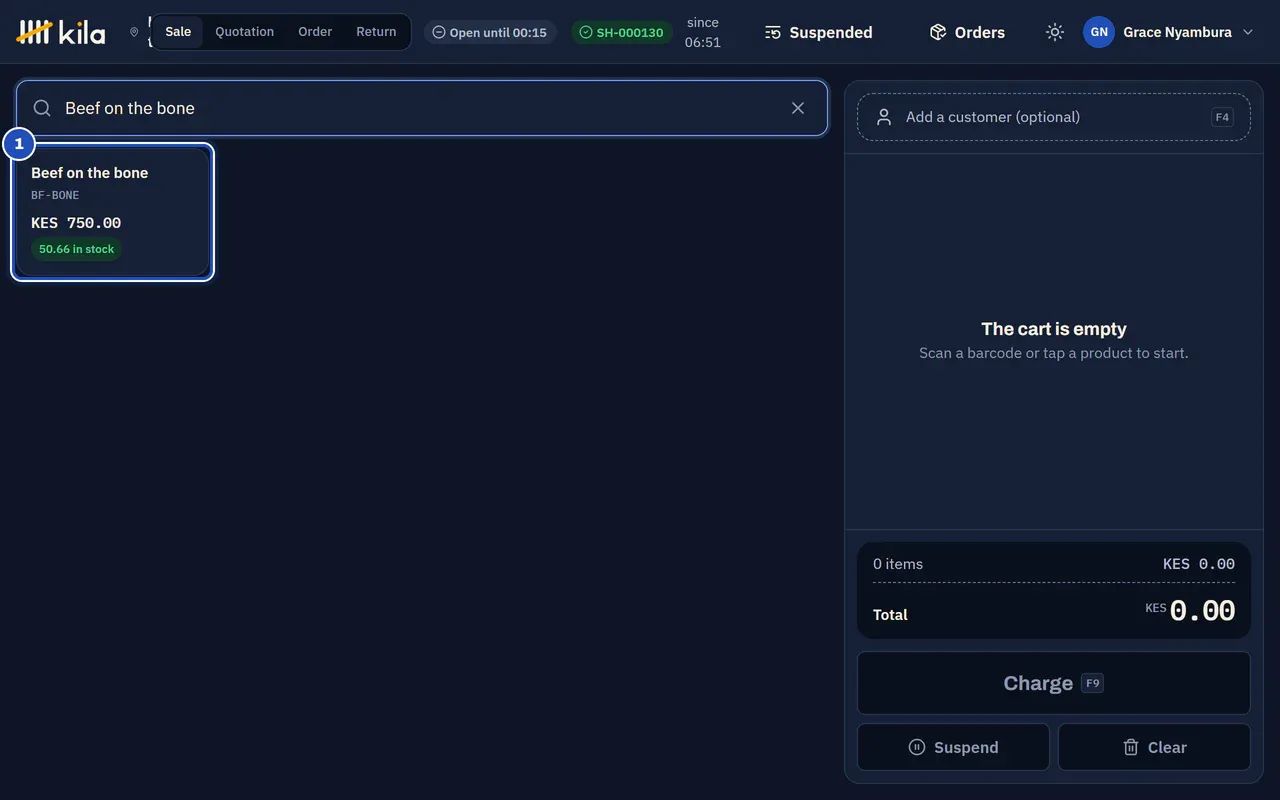The image size is (1280, 800).
Task: Focus the product search field
Action: tap(422, 108)
